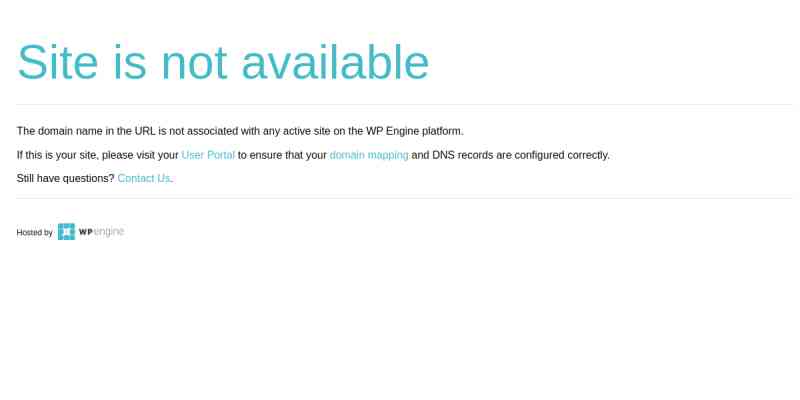The image size is (800, 400).
Task: Click the horizontal divider below the heading
Action: coord(404,105)
